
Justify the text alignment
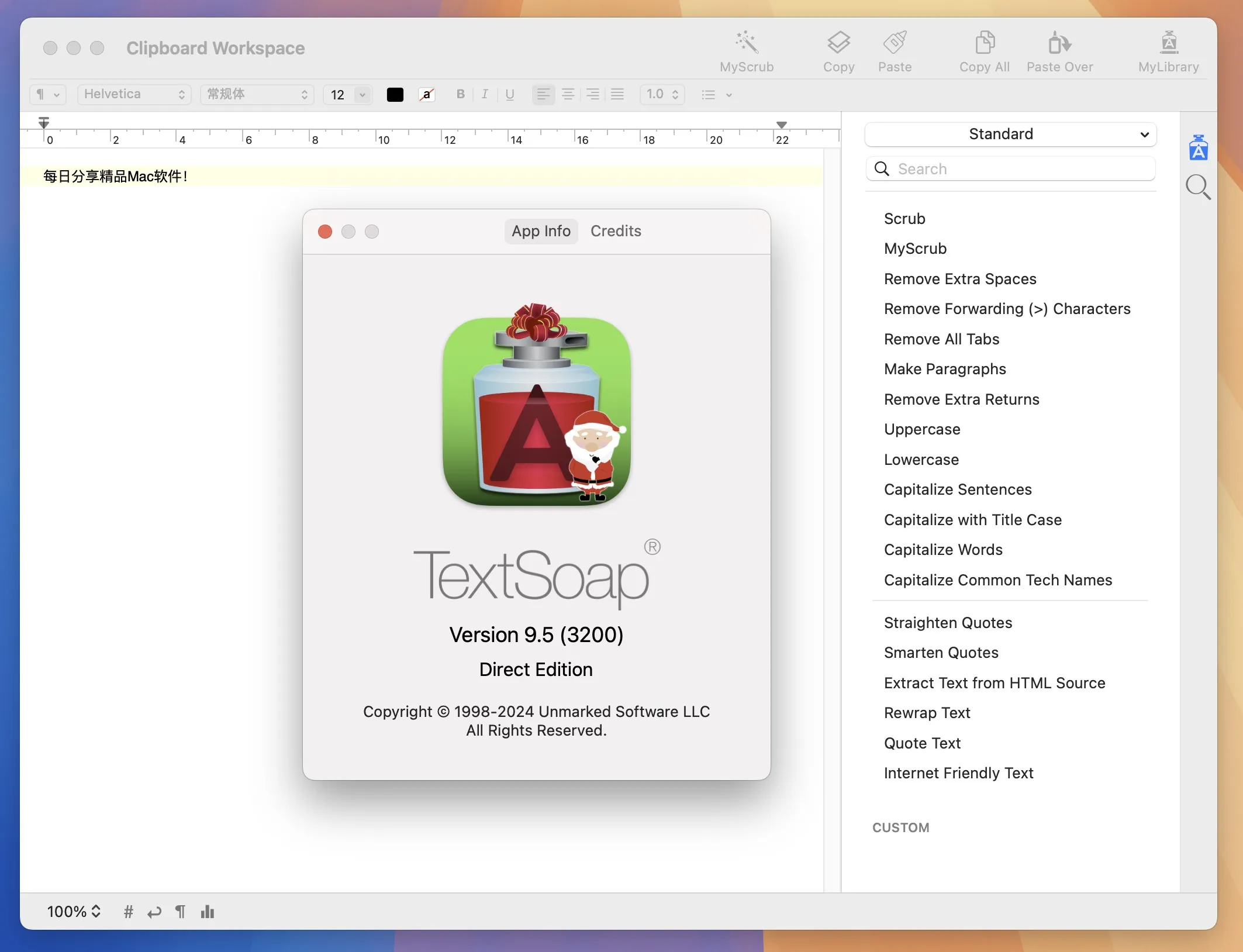[617, 94]
